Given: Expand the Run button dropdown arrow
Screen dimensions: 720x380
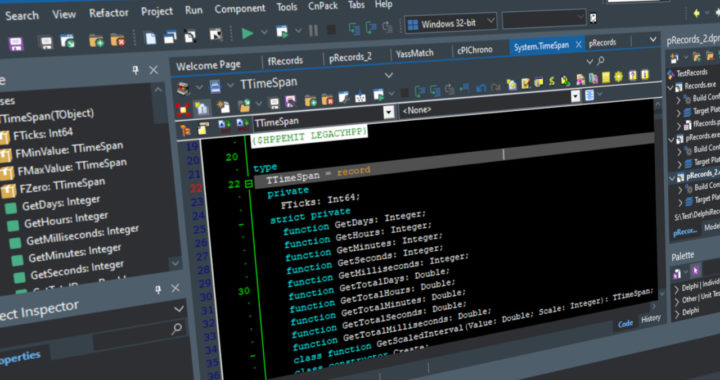Looking at the screenshot, I should coord(264,32).
